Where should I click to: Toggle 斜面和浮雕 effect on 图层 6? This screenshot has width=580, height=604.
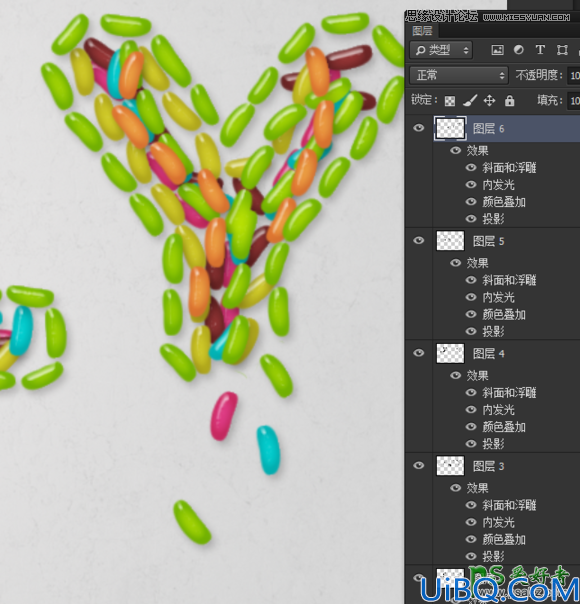[x=471, y=168]
